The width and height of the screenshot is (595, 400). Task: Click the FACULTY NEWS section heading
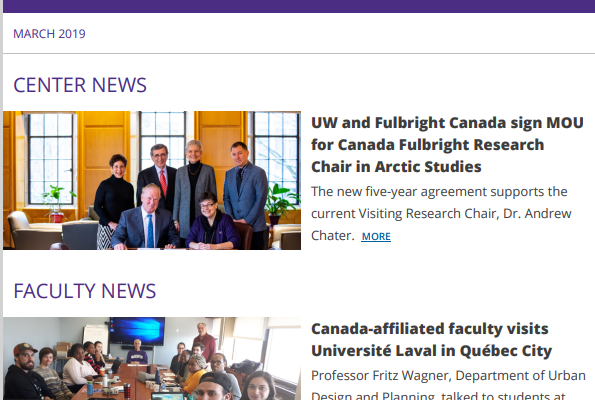click(85, 291)
